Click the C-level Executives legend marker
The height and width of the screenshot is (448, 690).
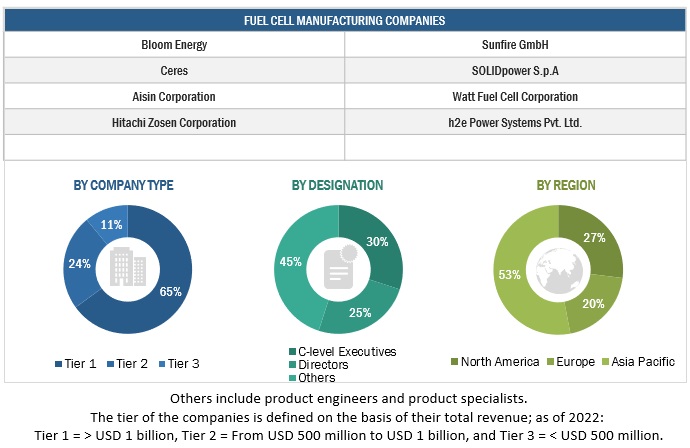290,351
